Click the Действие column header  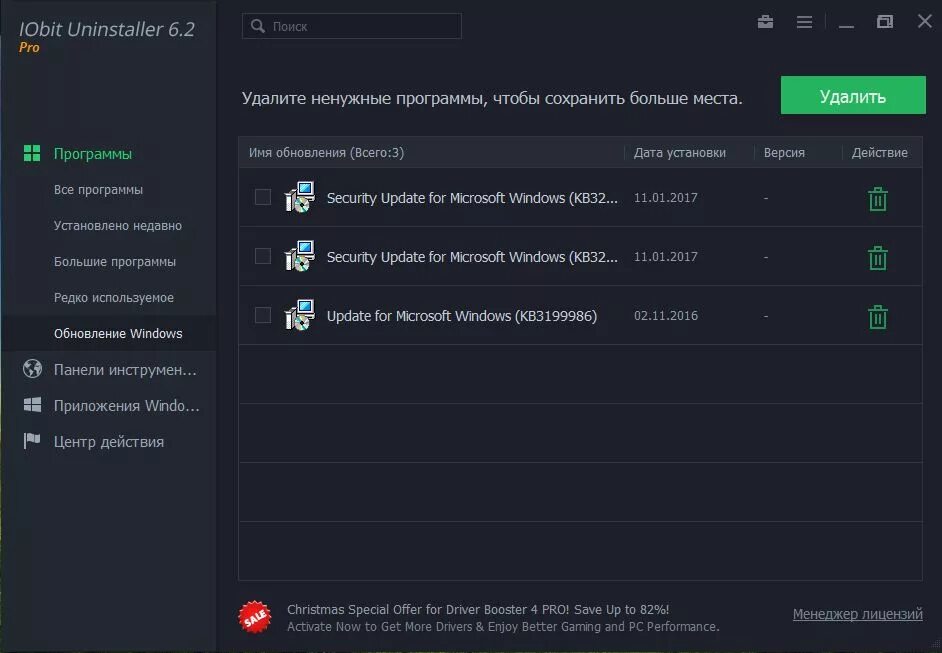click(x=880, y=153)
